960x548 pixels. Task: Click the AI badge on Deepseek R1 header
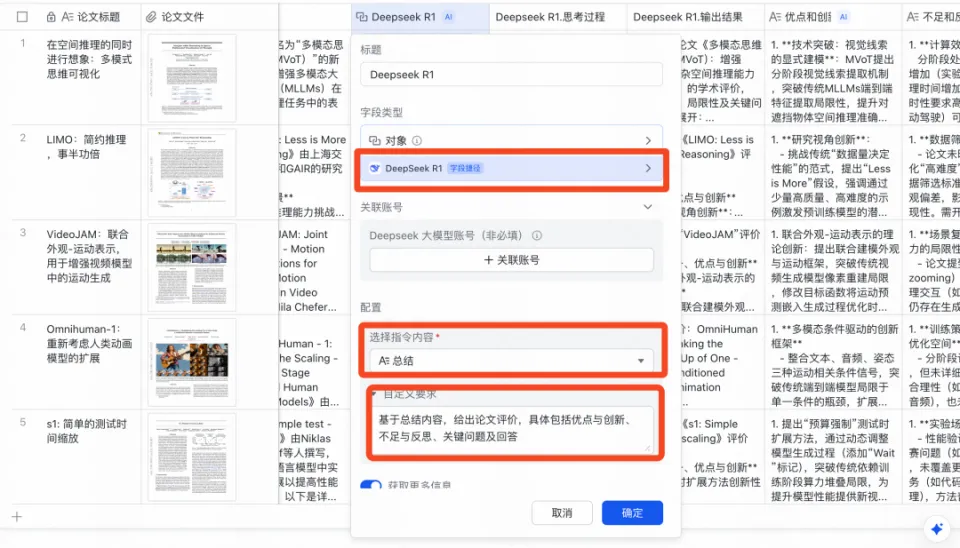pos(449,17)
